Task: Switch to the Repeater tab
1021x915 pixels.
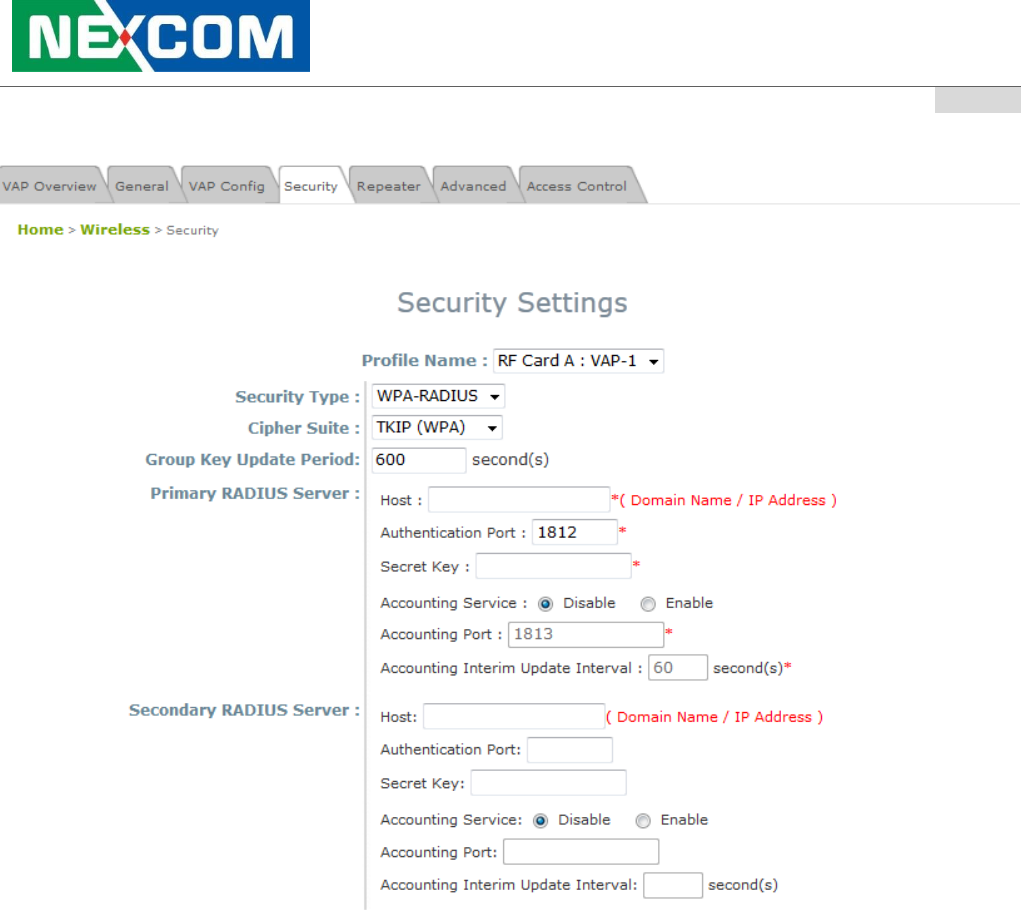Action: point(389,186)
